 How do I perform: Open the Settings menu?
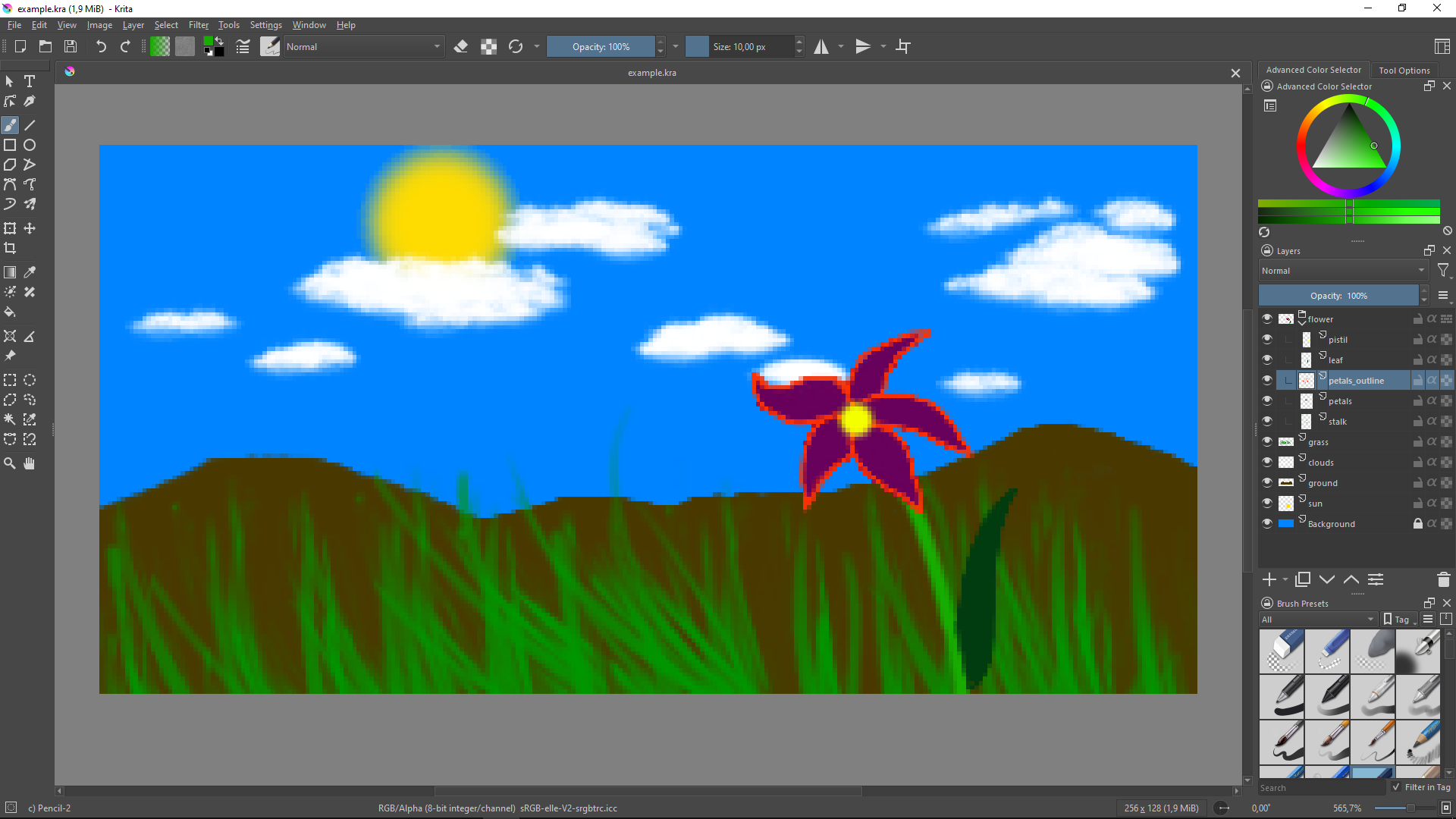tap(266, 25)
